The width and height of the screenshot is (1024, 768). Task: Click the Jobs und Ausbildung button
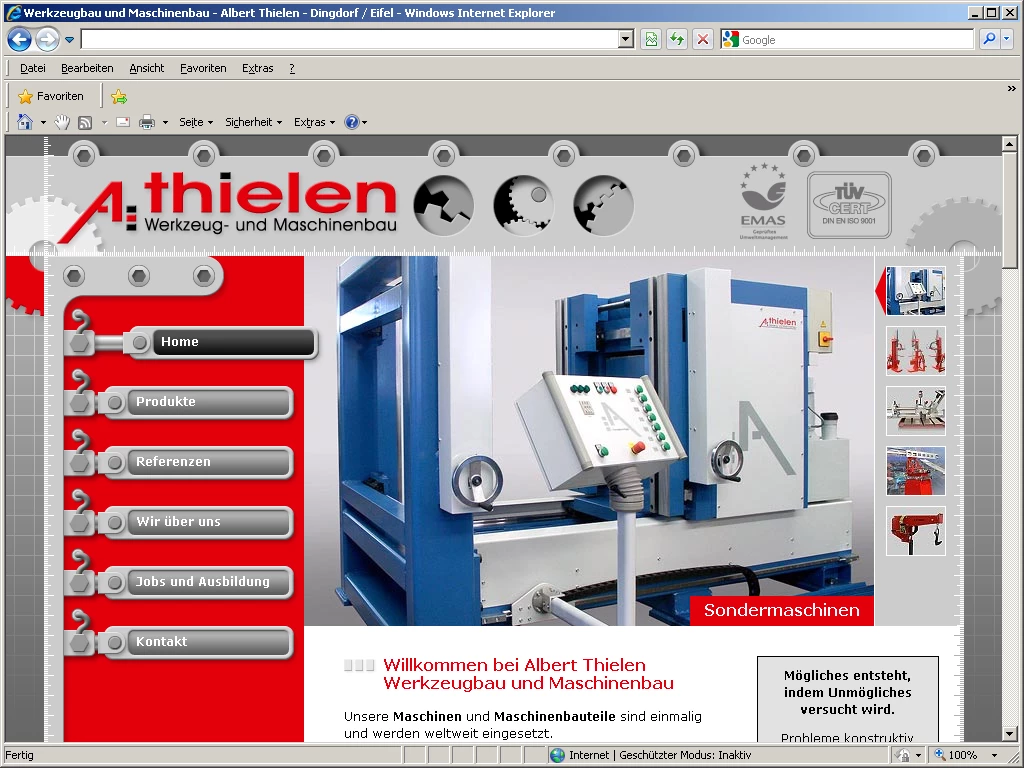point(203,582)
